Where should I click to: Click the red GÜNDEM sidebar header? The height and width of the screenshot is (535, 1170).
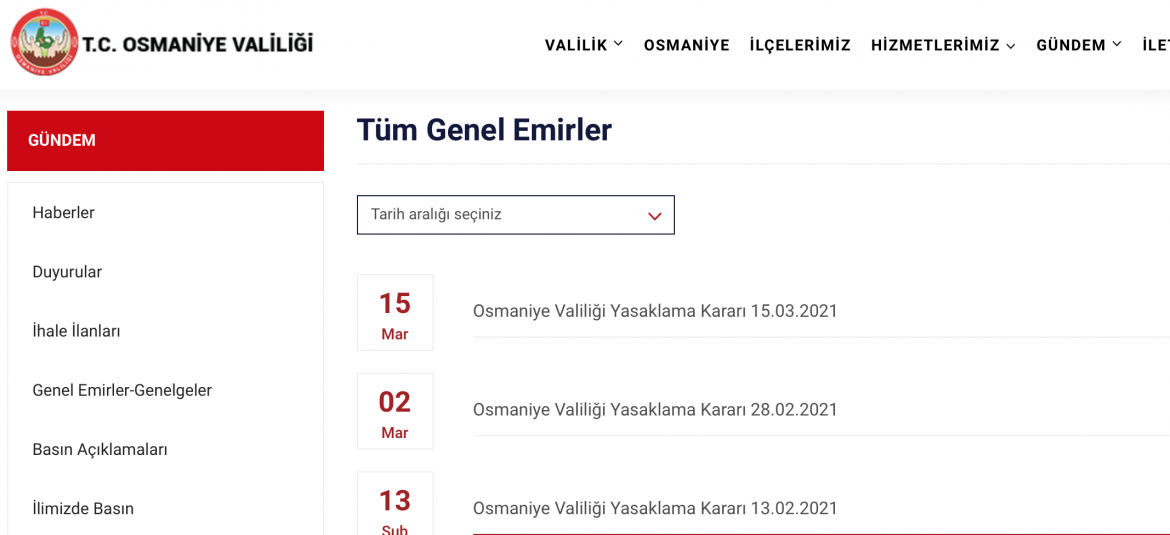[166, 141]
